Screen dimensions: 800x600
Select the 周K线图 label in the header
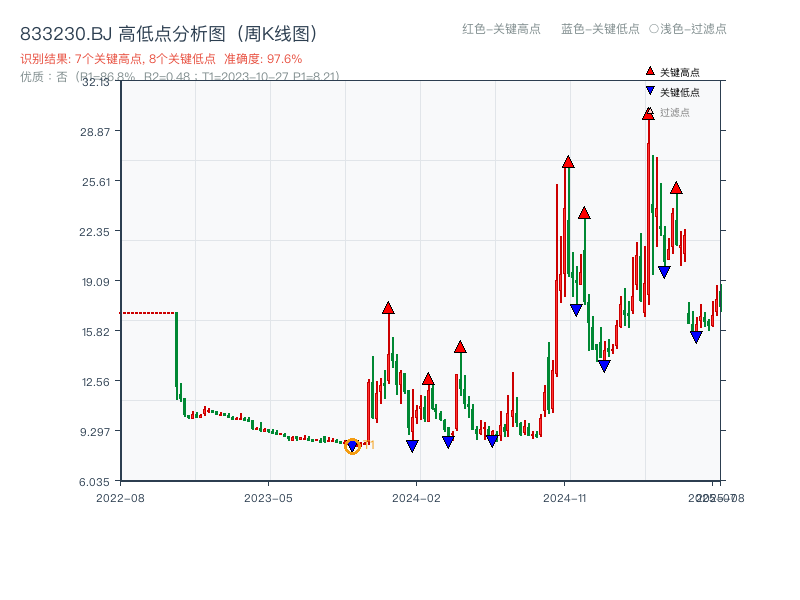272,31
